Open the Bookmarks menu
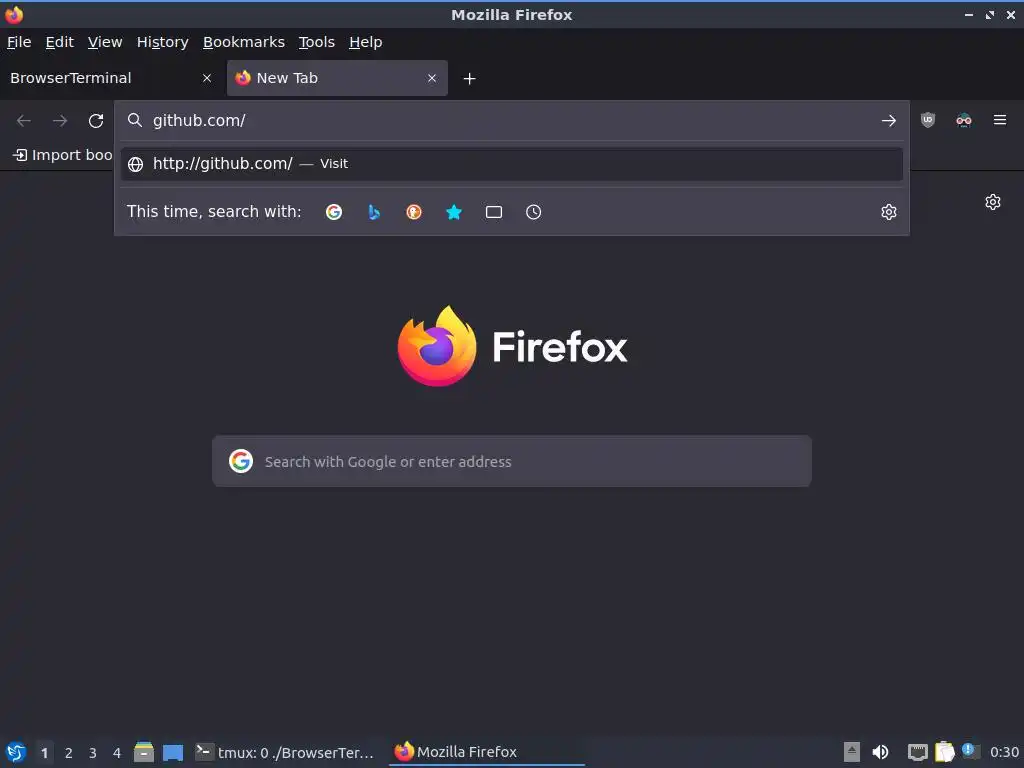 [244, 42]
